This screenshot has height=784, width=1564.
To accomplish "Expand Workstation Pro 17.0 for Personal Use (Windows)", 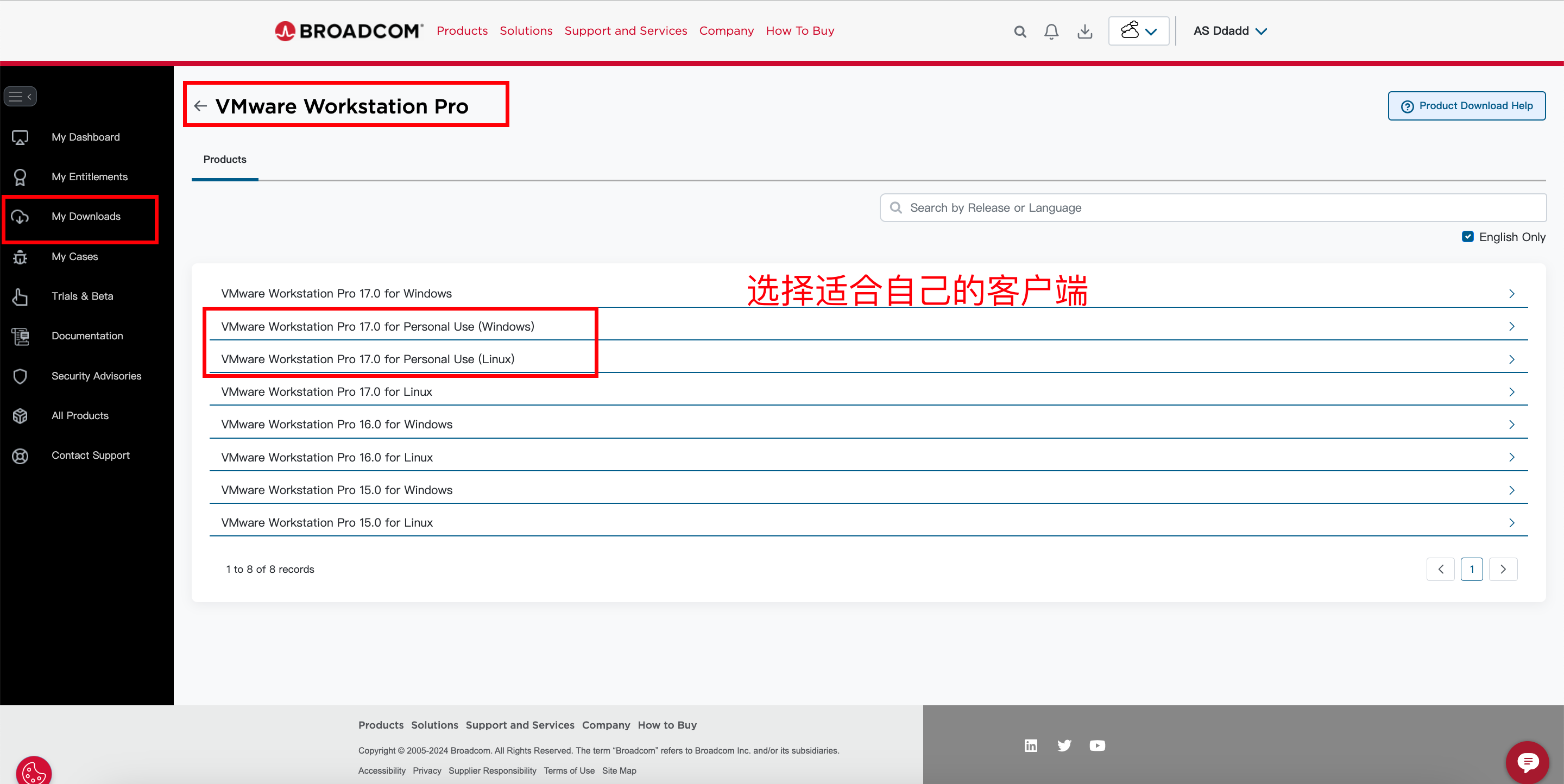I will 868,326.
